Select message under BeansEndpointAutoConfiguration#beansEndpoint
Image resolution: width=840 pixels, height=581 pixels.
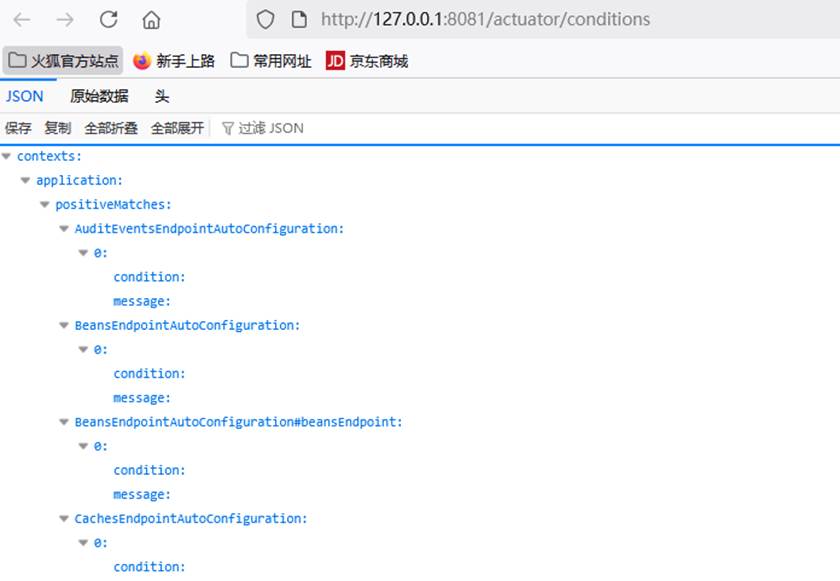coord(142,495)
